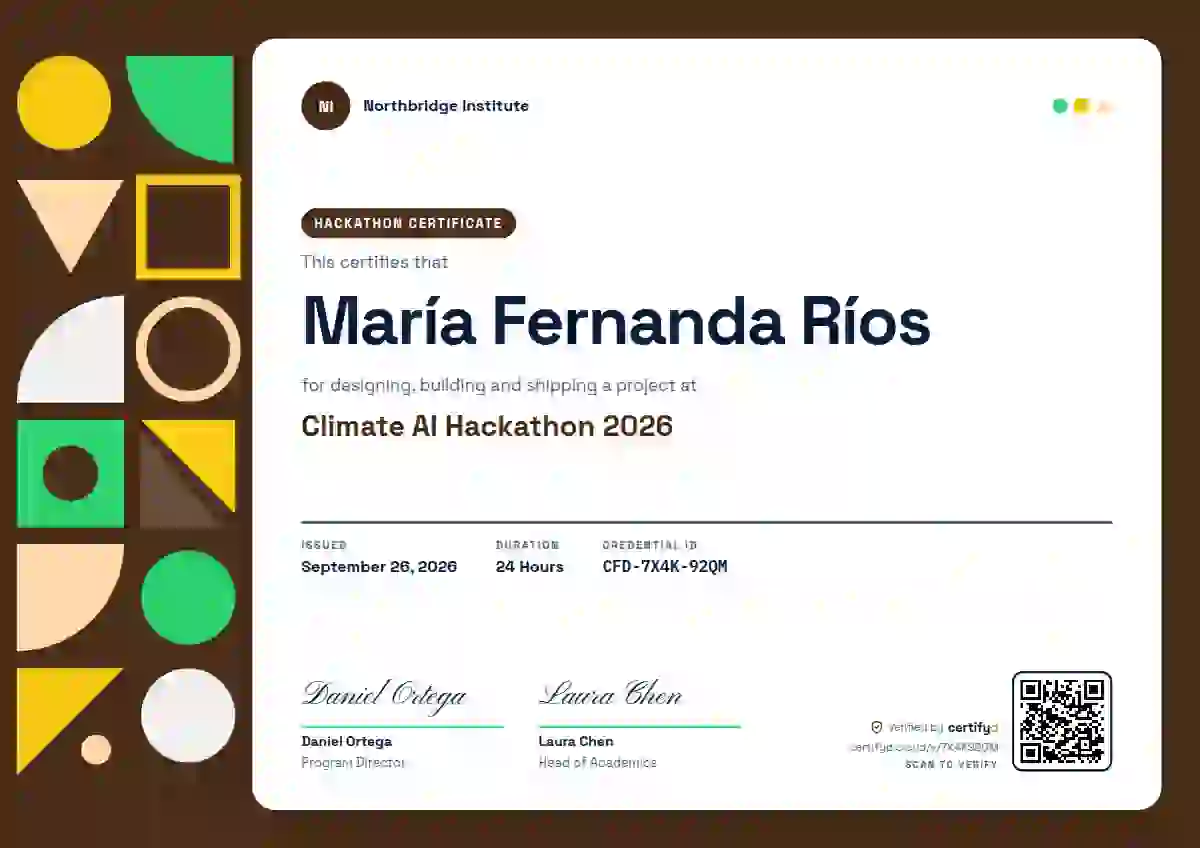Click the QR code to verify
The width and height of the screenshot is (1200, 848).
[1062, 721]
